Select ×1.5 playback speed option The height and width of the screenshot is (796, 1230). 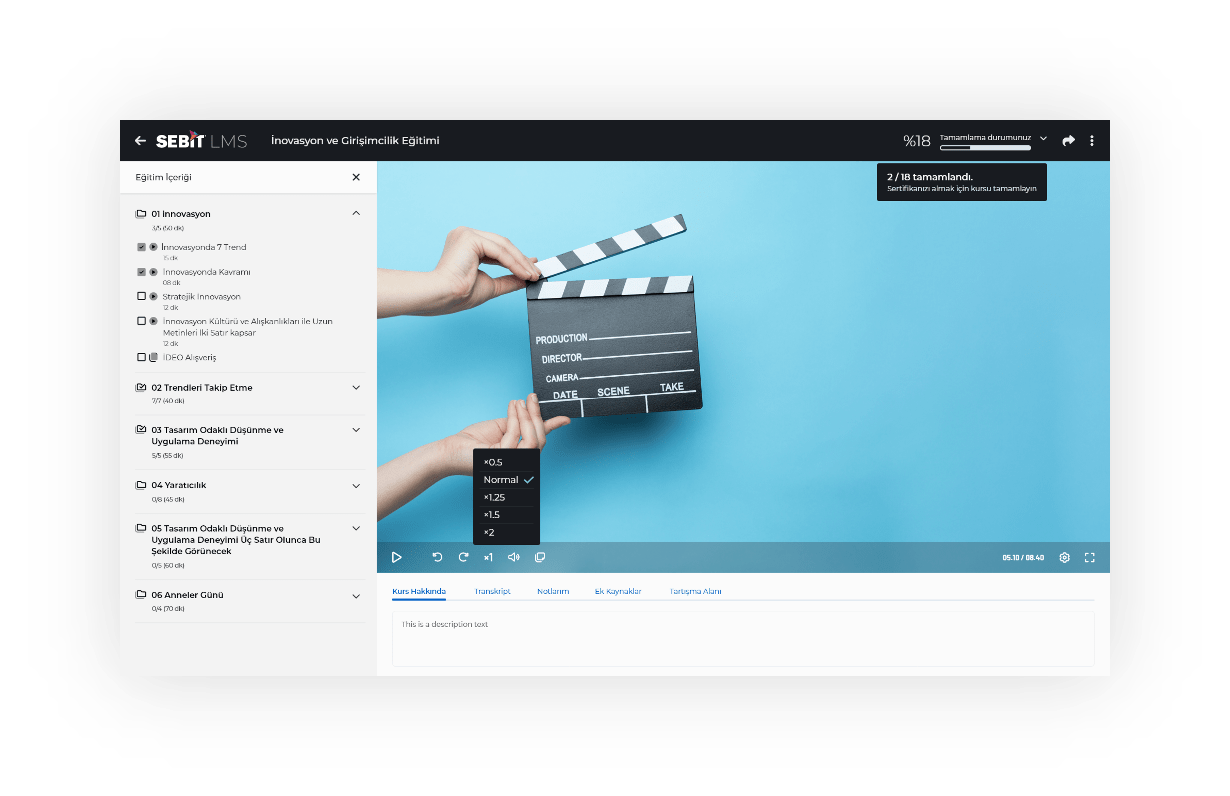point(493,514)
